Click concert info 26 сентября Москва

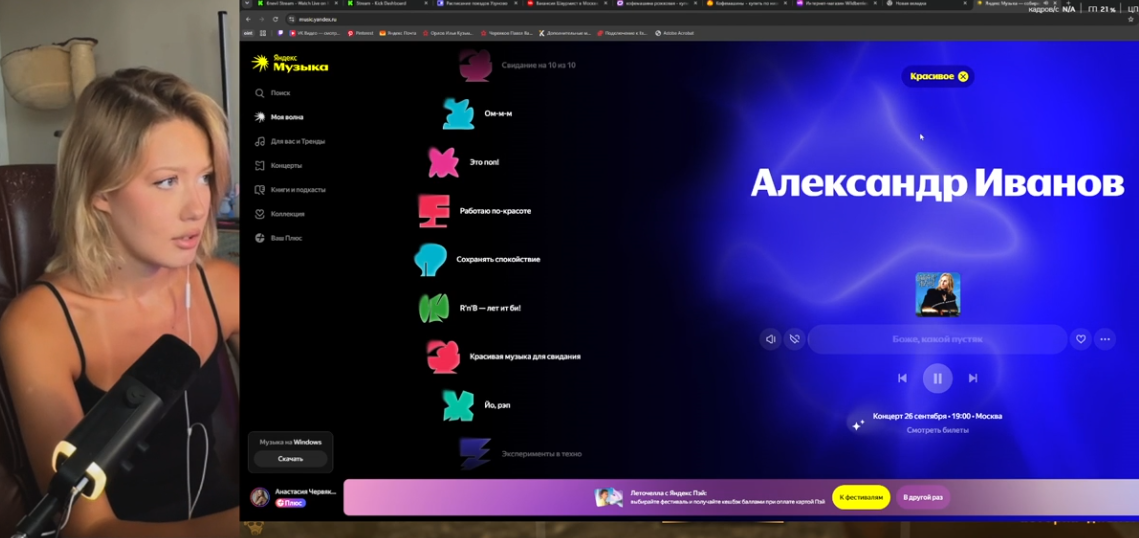click(x=937, y=417)
